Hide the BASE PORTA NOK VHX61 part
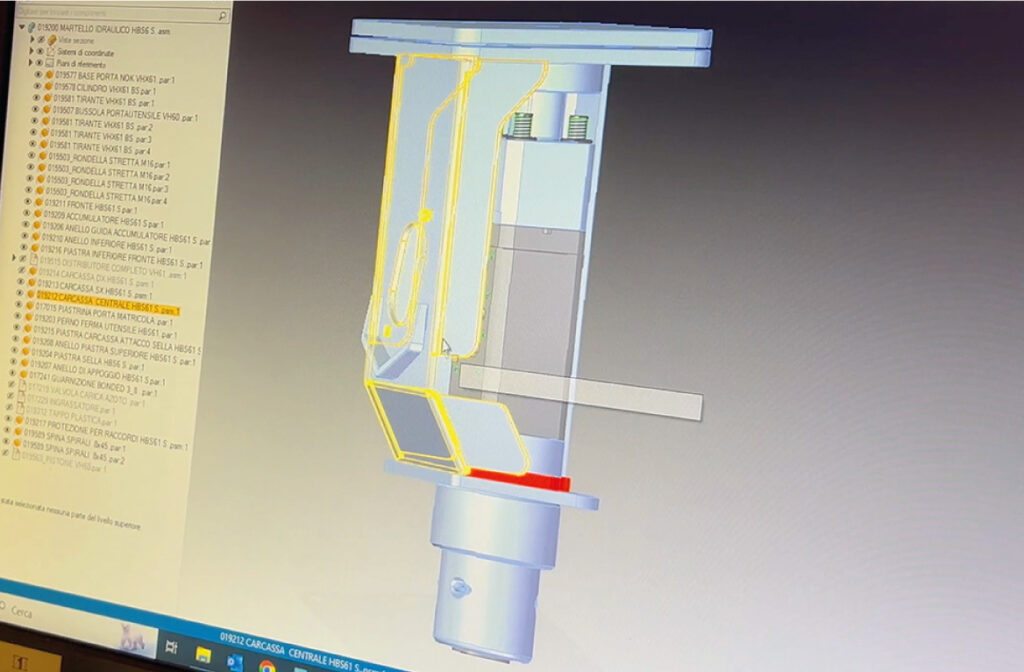The image size is (1024, 672). coord(38,75)
